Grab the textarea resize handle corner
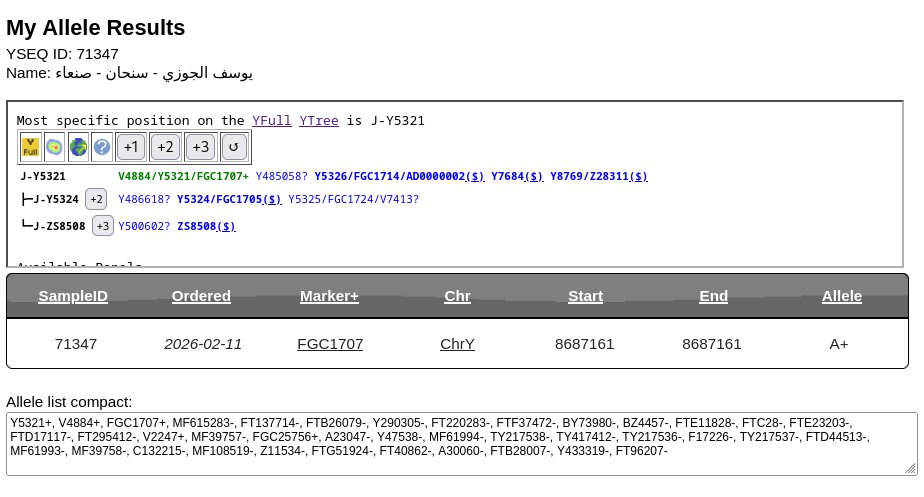This screenshot has width=924, height=497. tap(911, 469)
